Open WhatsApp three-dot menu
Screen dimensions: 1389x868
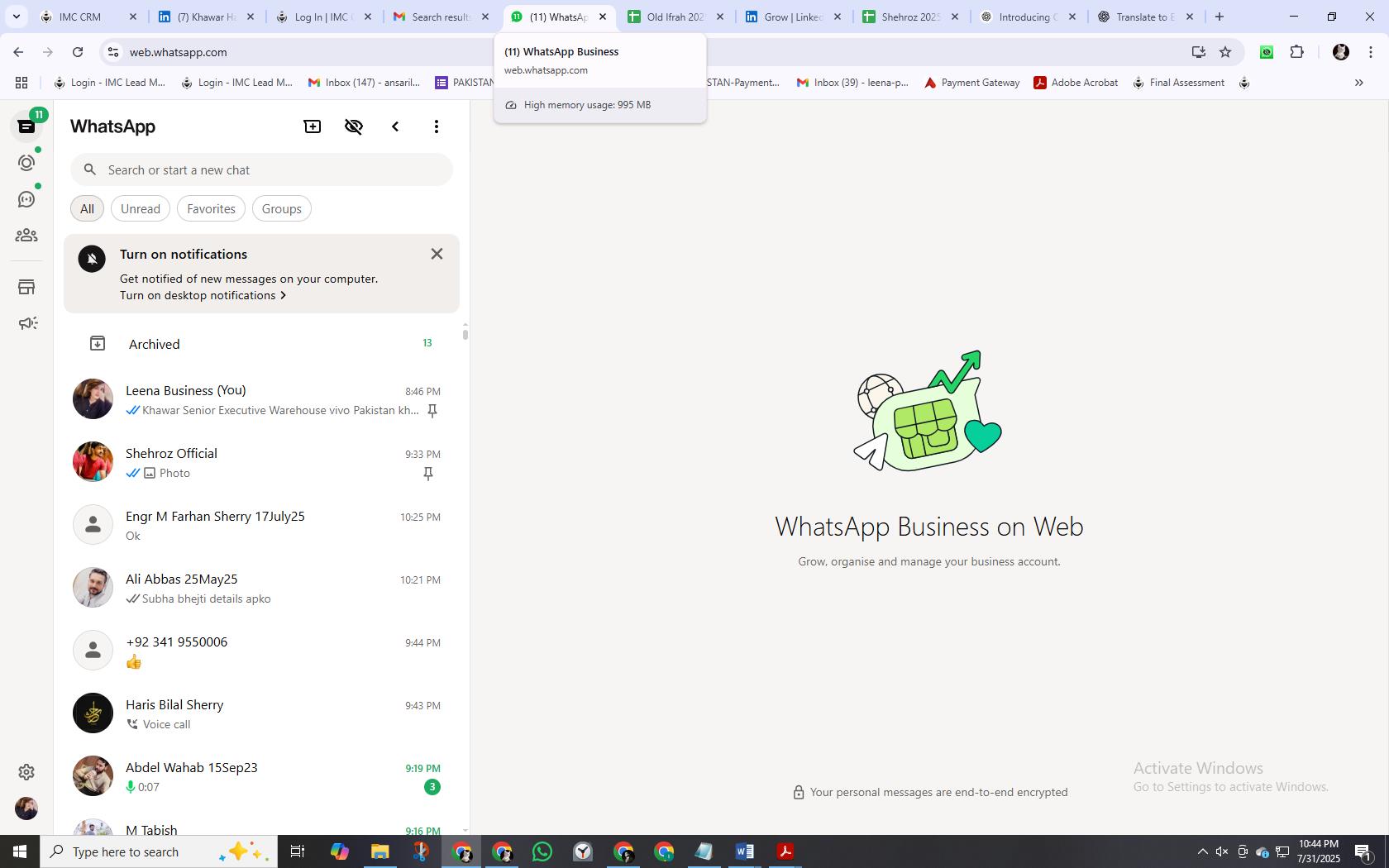click(437, 126)
